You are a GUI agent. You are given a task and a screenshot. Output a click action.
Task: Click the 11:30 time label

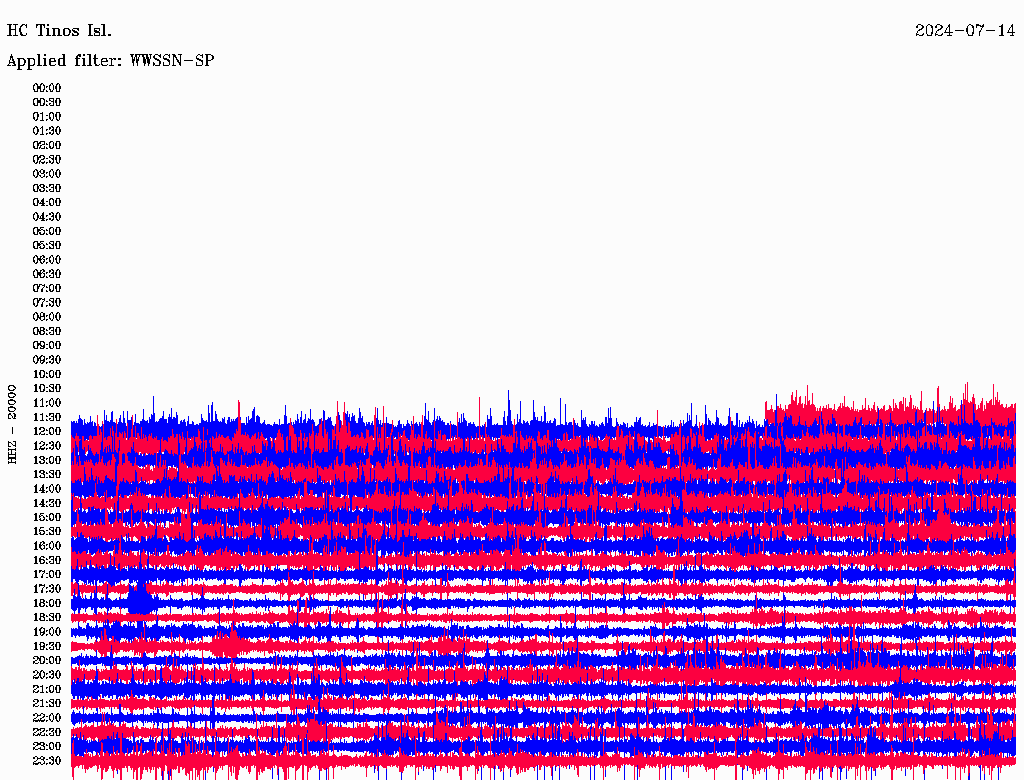pos(47,417)
